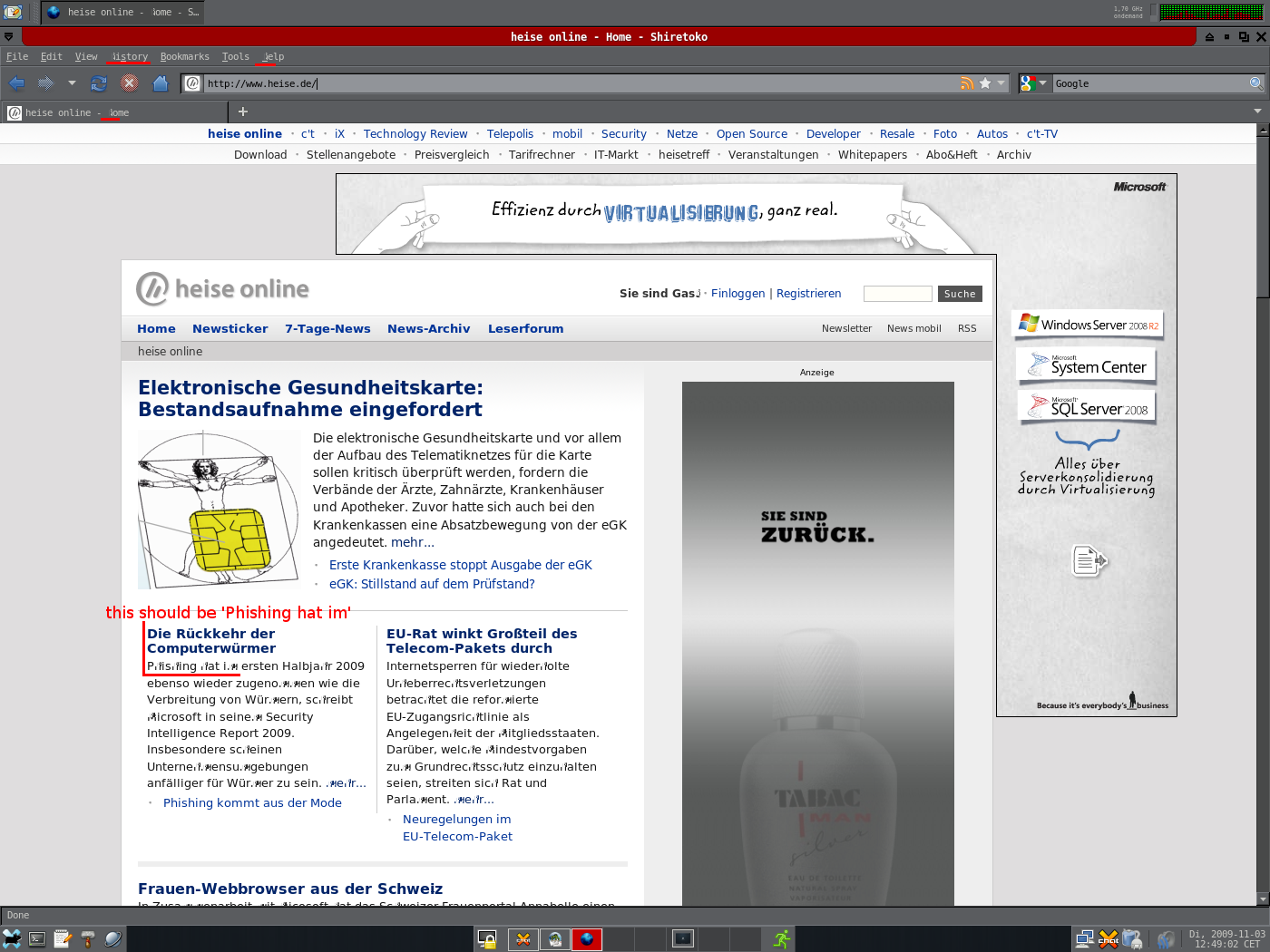1270x952 pixels.
Task: Open the Tools menu
Action: [235, 56]
